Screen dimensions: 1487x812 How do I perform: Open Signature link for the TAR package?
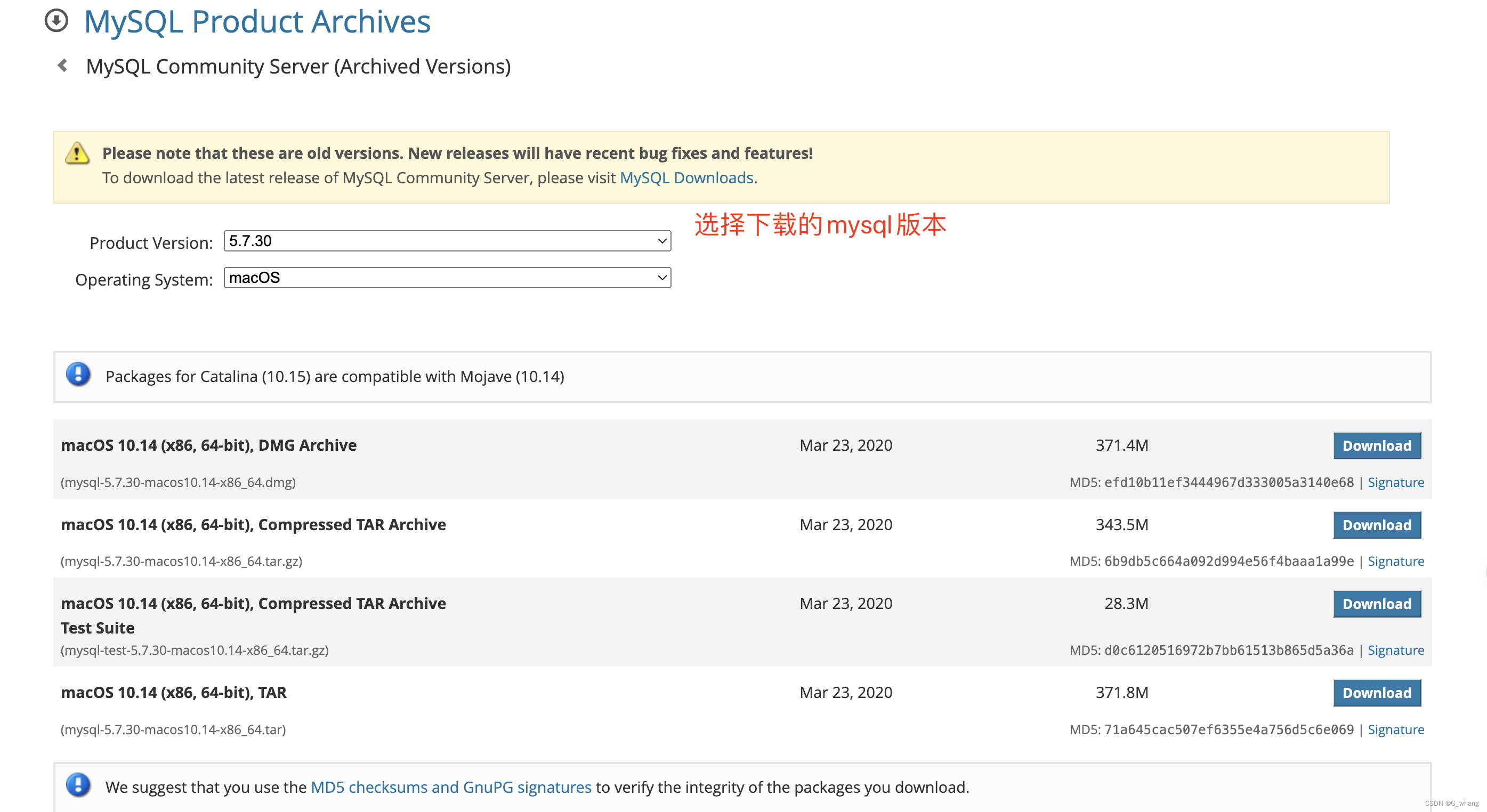[x=1396, y=730]
